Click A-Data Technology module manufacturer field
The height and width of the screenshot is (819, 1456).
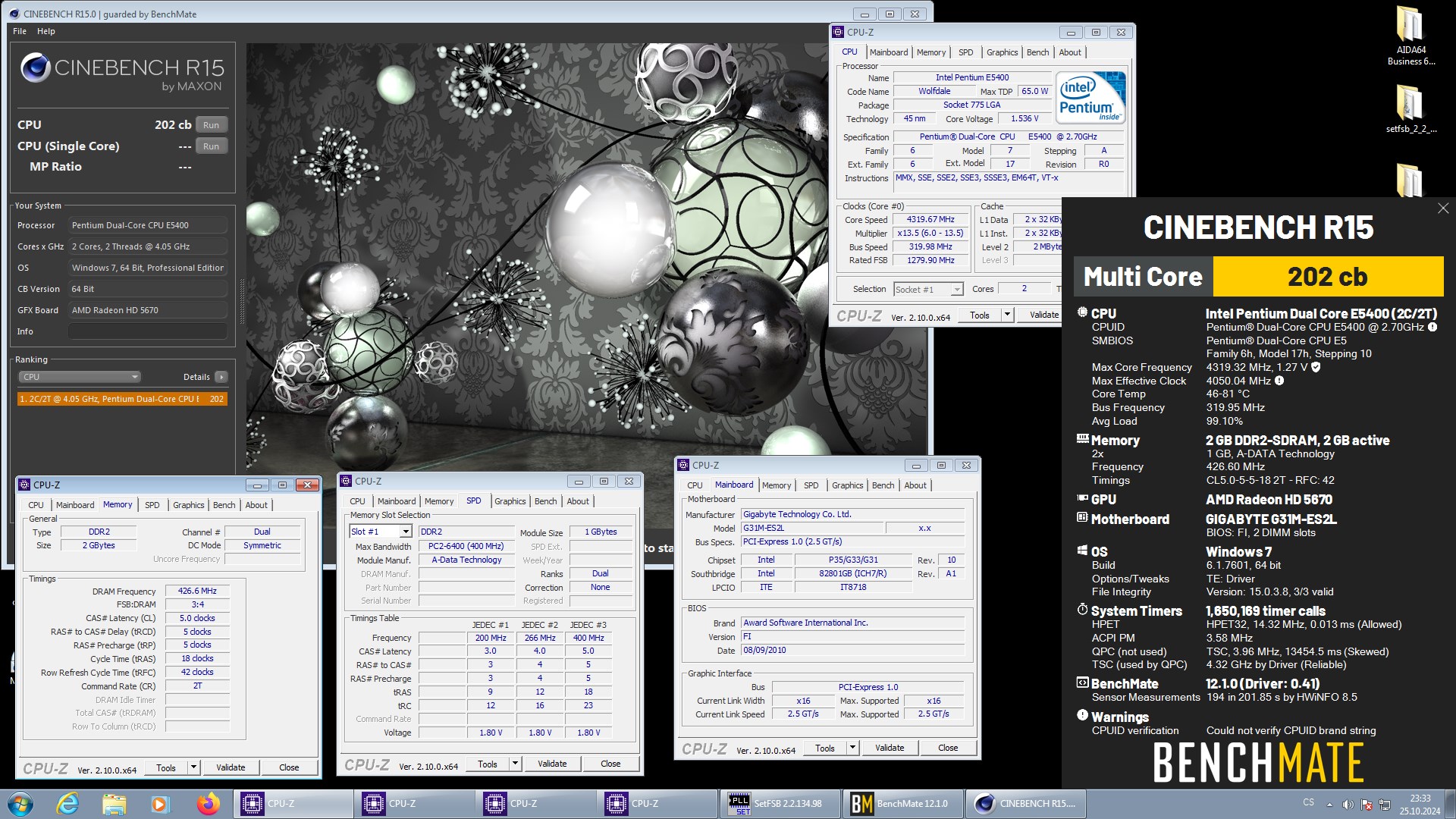466,560
